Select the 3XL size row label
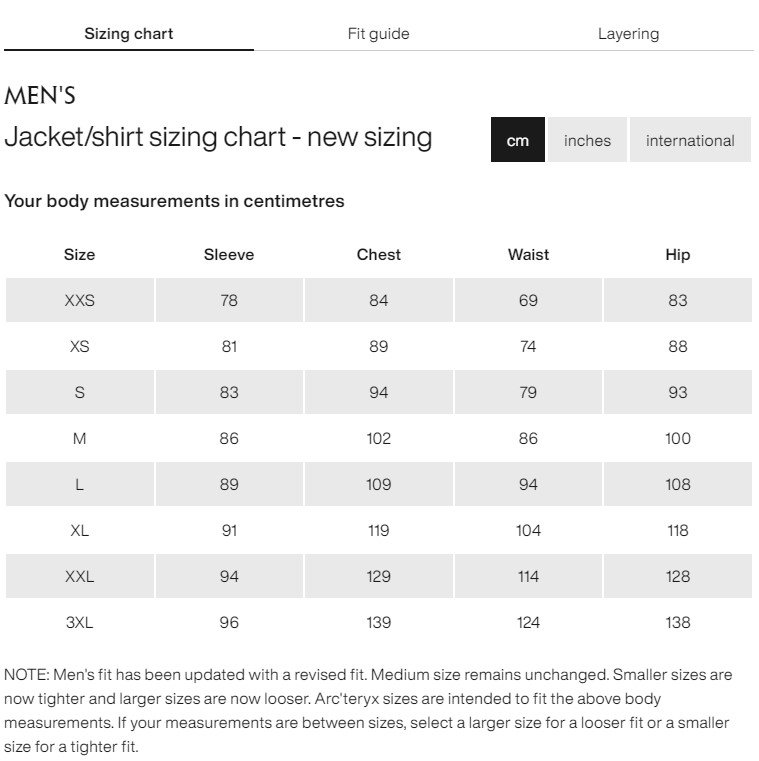Image resolution: width=759 pixels, height=761 pixels. 80,622
